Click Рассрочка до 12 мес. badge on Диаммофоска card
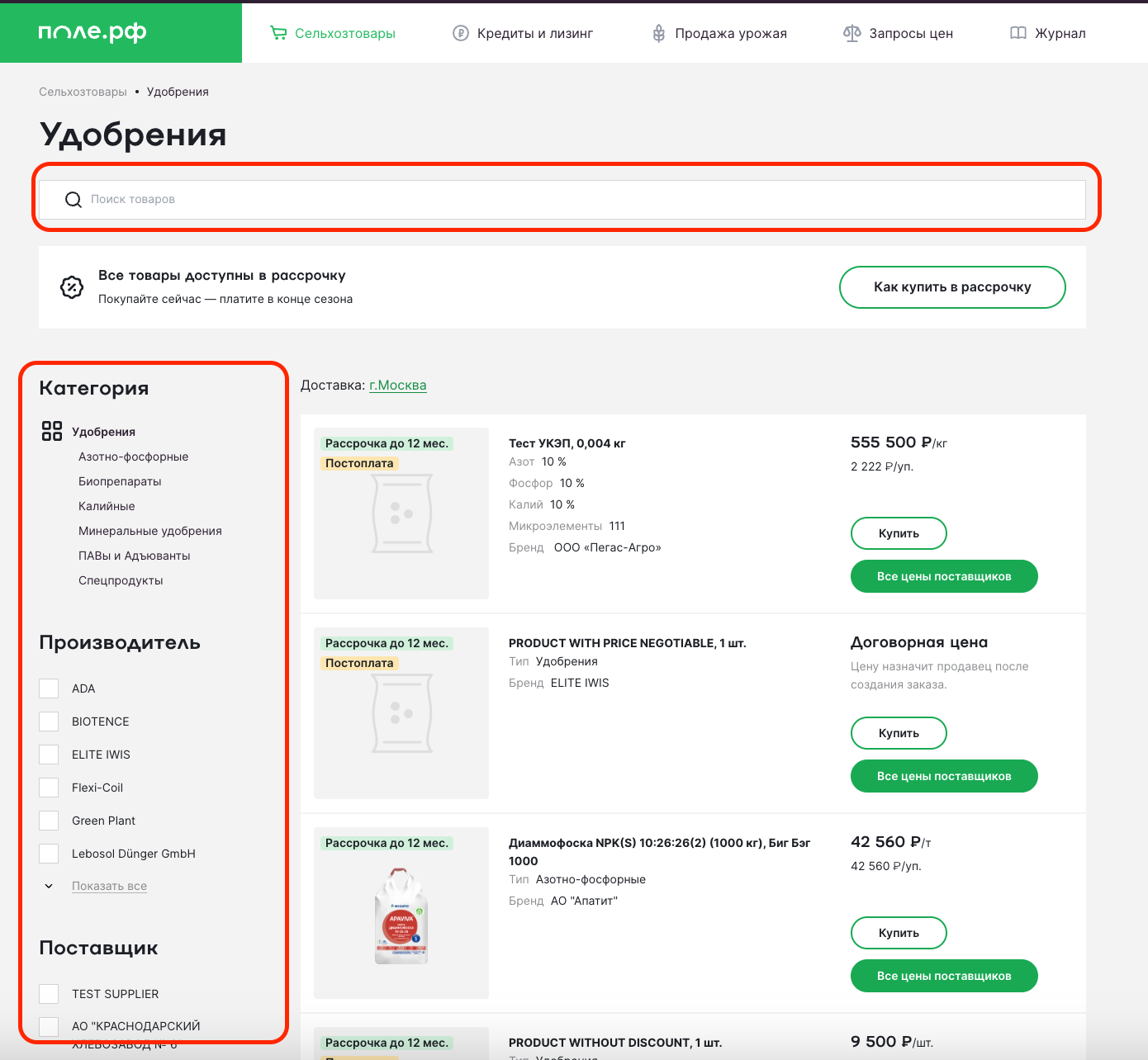Viewport: 1148px width, 1060px height. pos(387,843)
